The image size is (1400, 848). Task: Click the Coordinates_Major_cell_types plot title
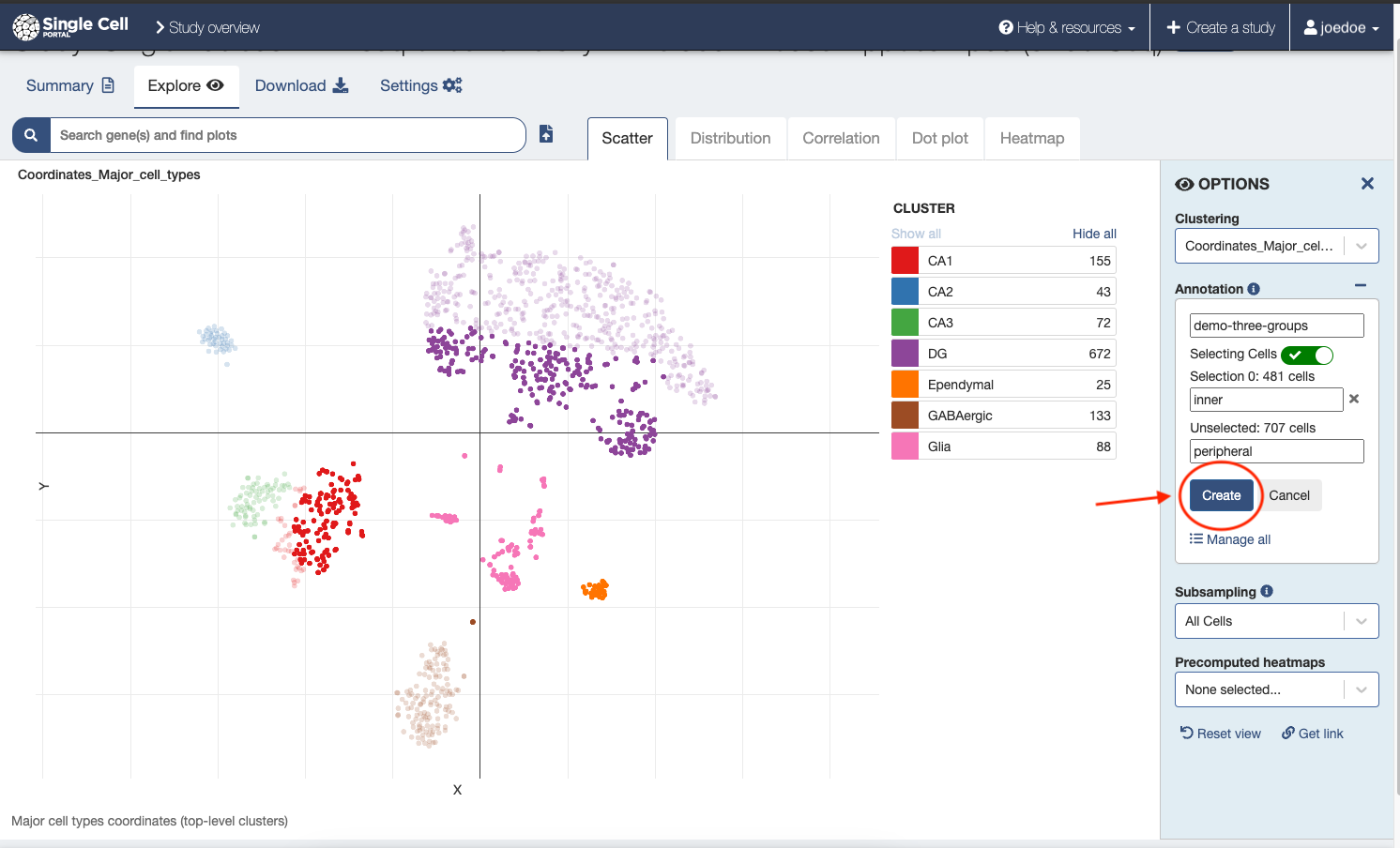[109, 174]
